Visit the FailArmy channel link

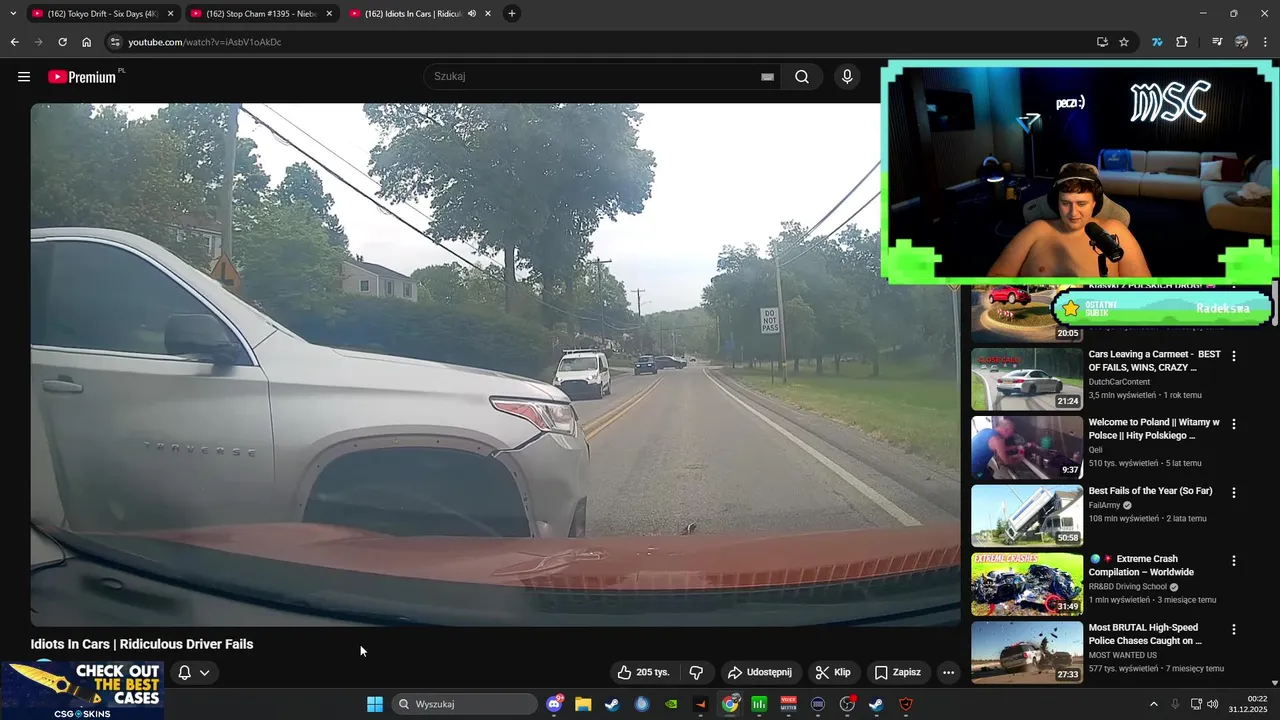click(x=1105, y=505)
